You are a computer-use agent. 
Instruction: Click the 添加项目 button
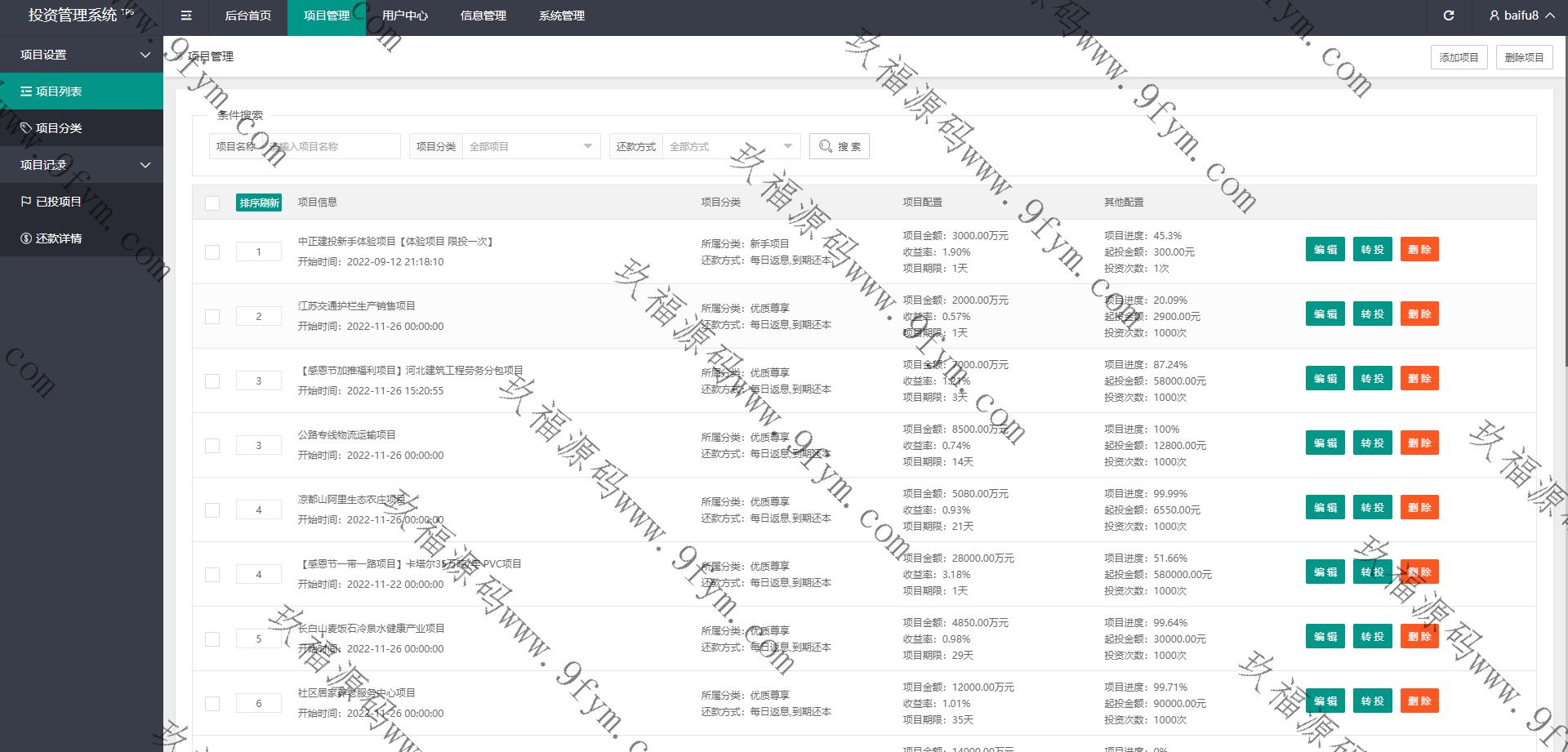(1459, 57)
